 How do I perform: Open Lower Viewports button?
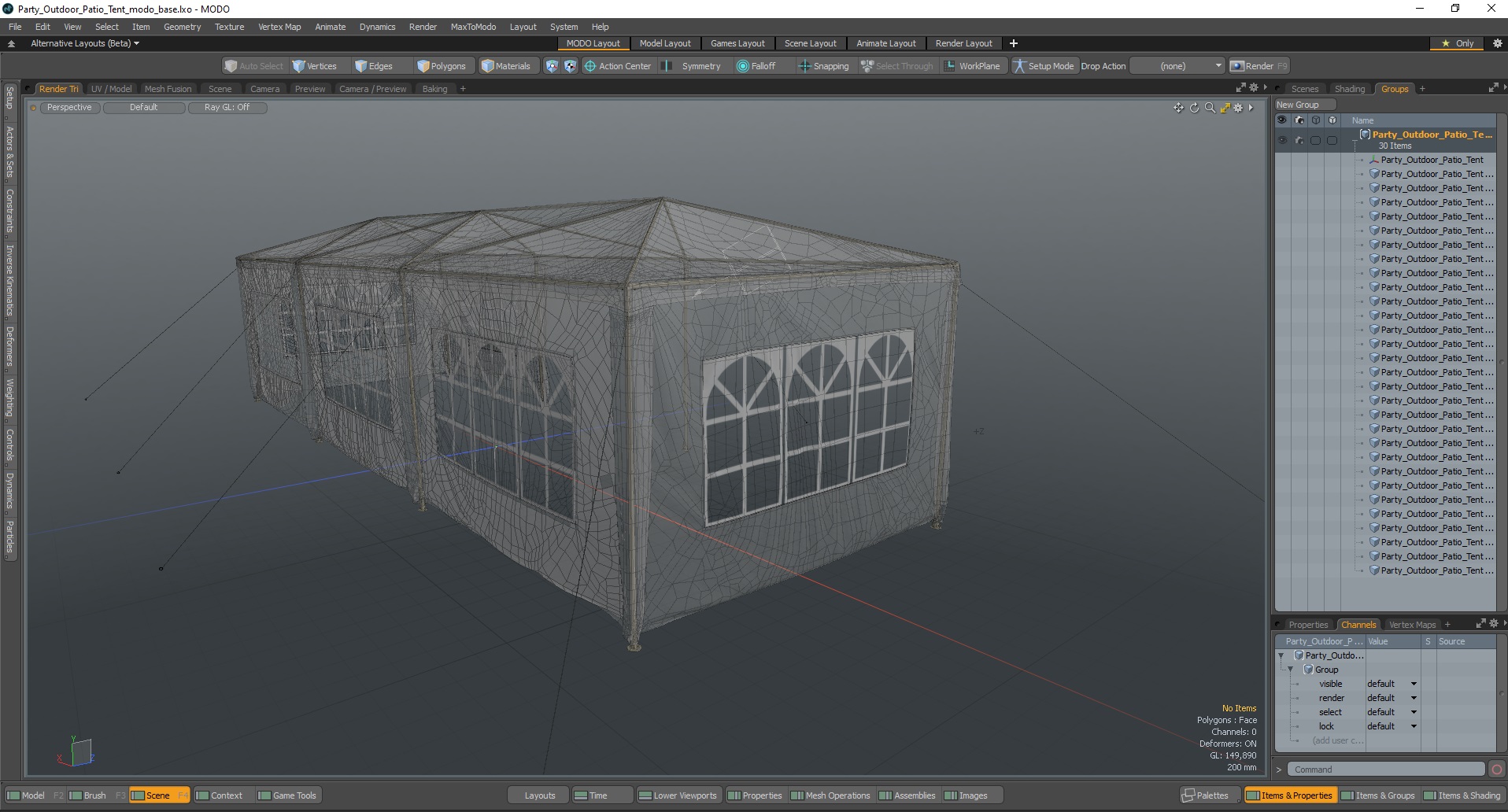[678, 795]
